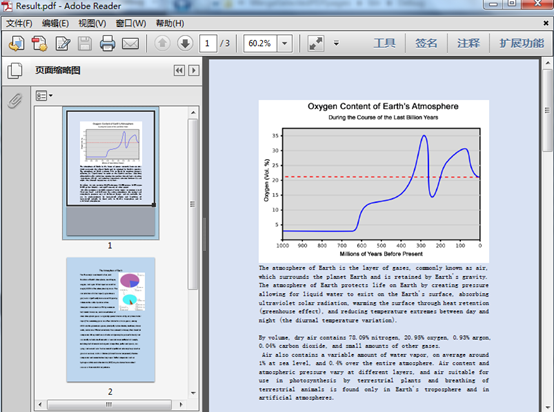
Task: Go to next page with down arrow
Action: [185, 43]
